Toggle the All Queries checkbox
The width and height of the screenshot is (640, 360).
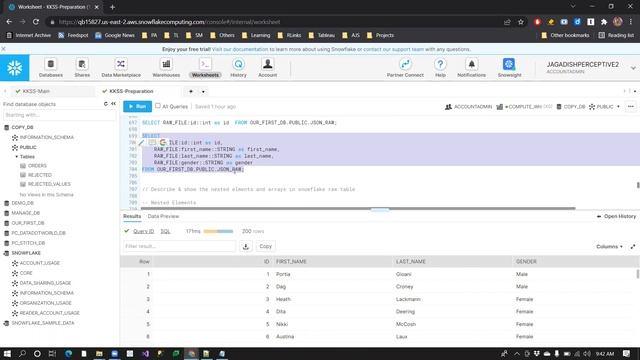(x=158, y=106)
